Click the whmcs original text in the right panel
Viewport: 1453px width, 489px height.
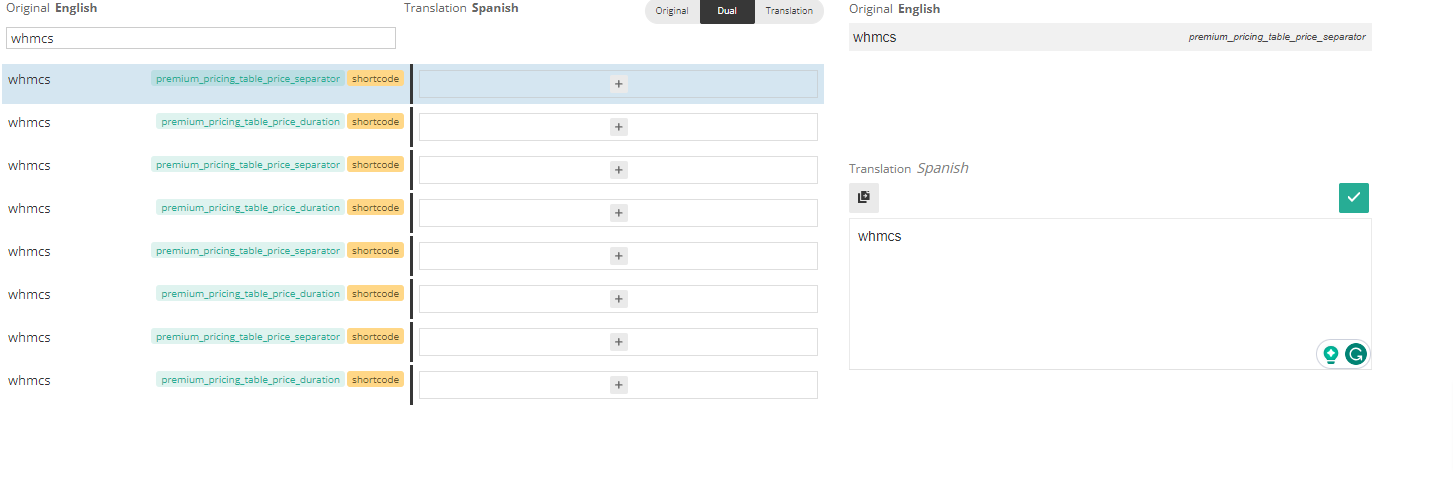874,37
